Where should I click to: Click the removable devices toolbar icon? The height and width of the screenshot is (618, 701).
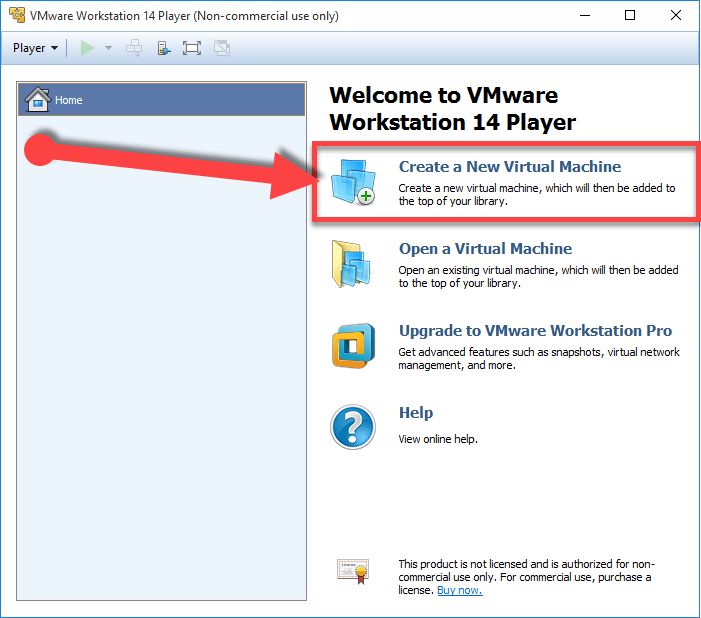tap(164, 48)
